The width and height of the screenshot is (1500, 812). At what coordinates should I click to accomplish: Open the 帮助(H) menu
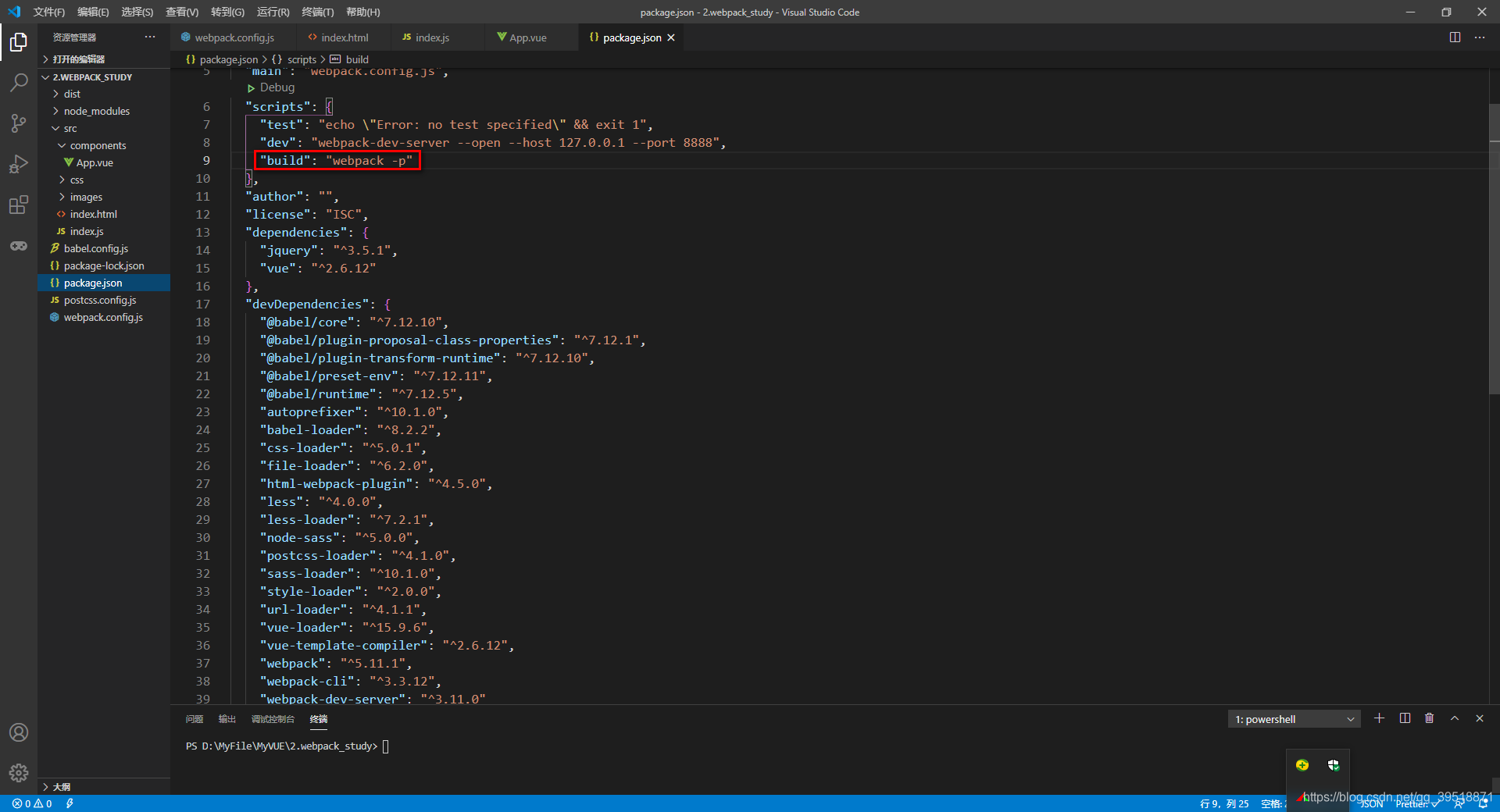[362, 12]
